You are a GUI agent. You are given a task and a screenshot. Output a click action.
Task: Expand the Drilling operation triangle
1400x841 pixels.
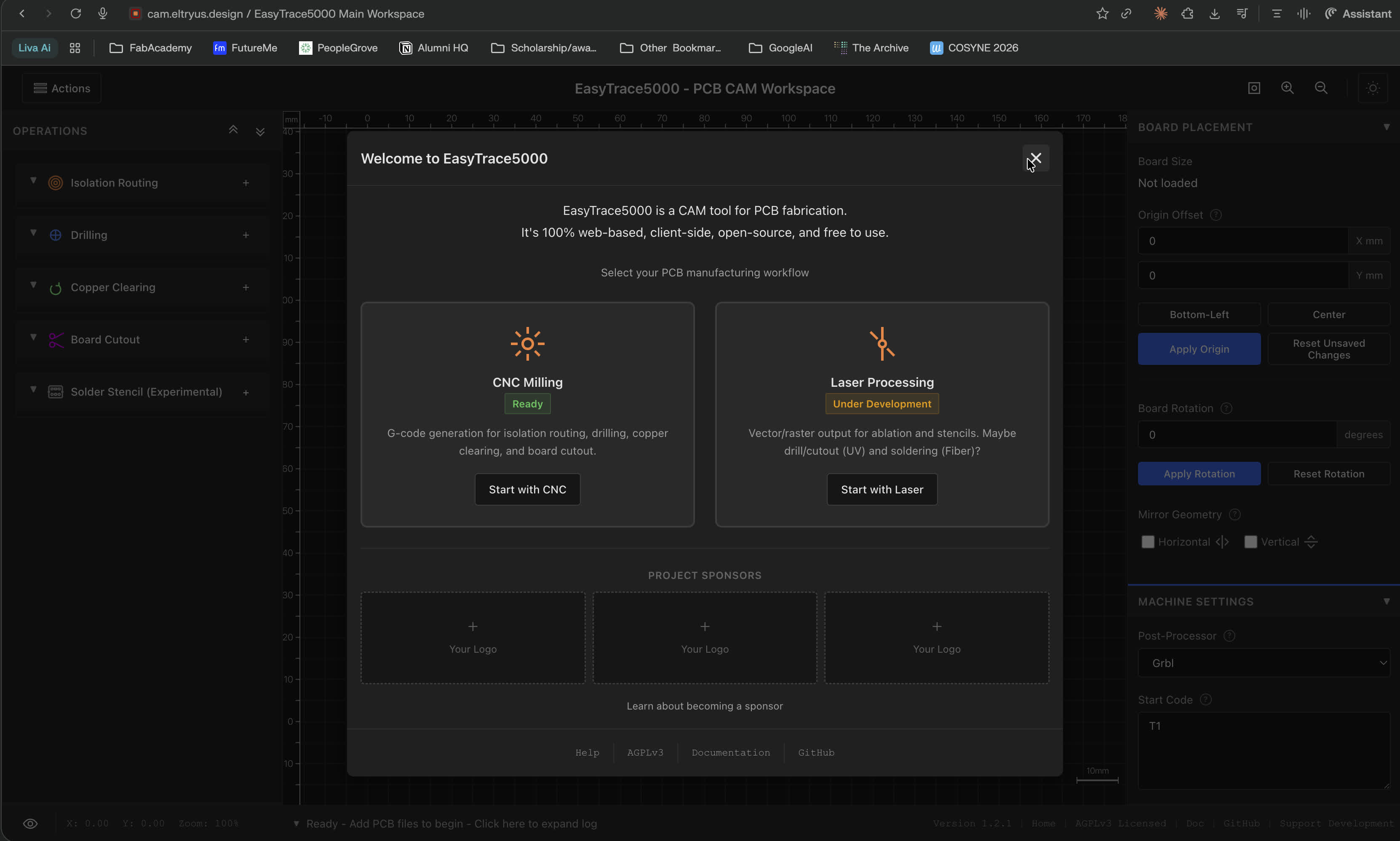pyautogui.click(x=33, y=233)
